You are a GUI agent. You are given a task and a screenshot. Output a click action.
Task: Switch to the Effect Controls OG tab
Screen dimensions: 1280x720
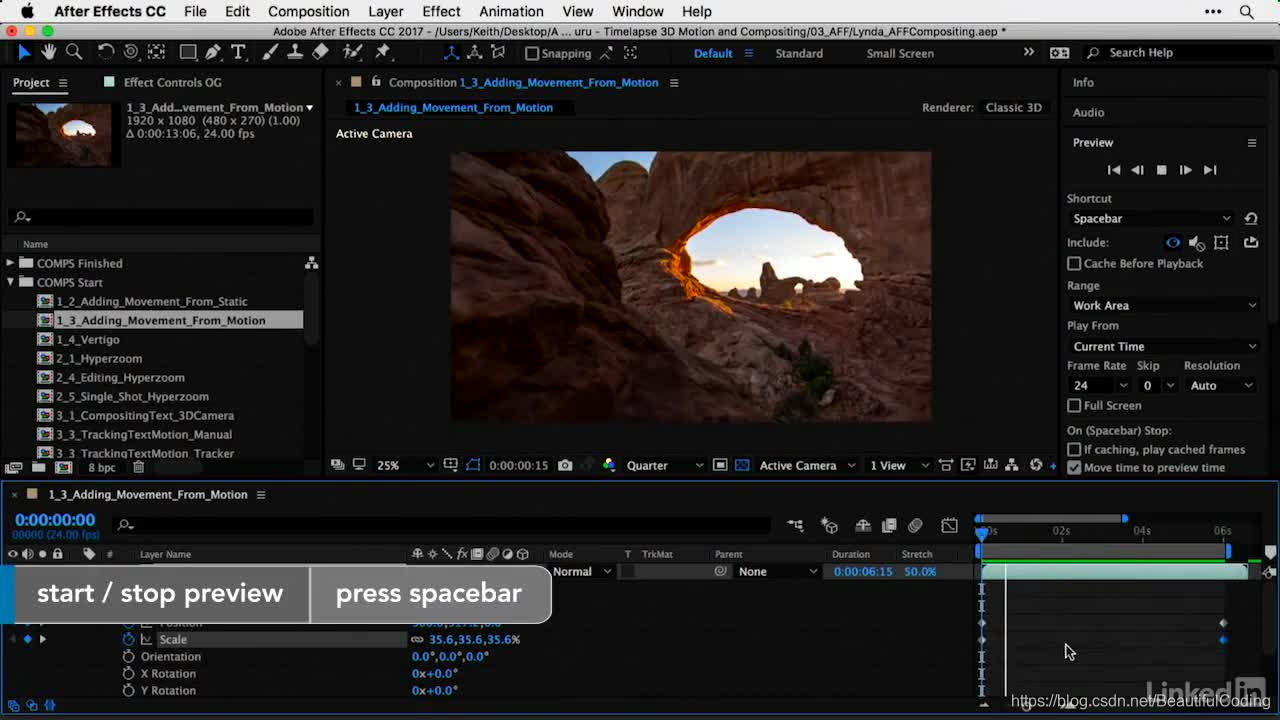click(x=172, y=82)
